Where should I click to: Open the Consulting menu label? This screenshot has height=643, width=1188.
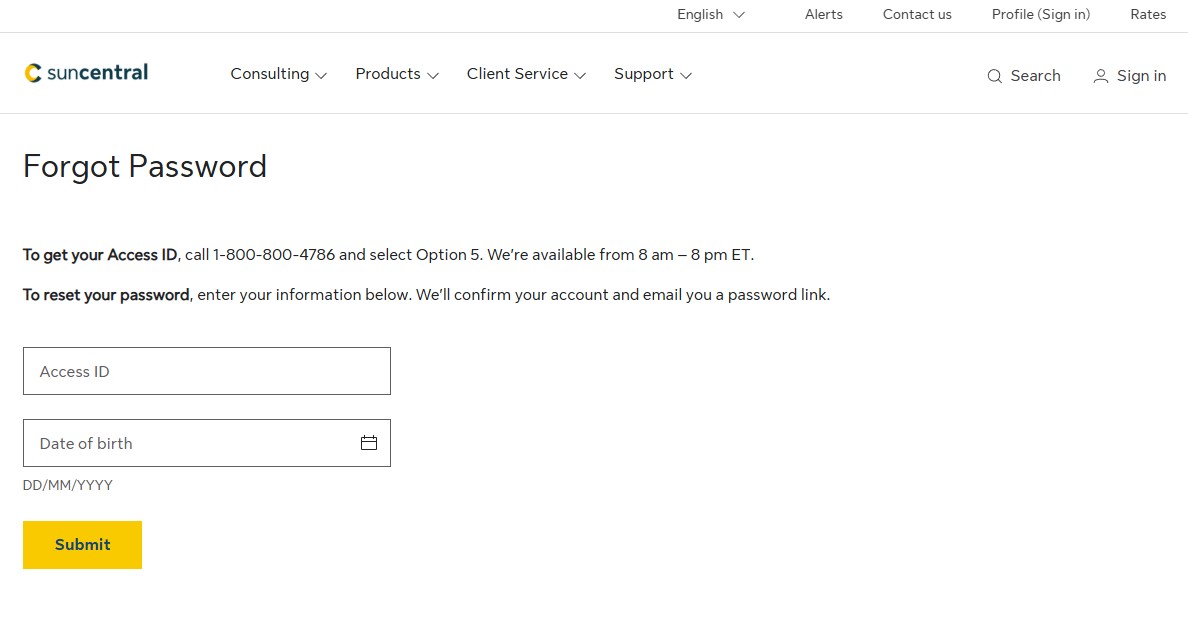coord(269,74)
